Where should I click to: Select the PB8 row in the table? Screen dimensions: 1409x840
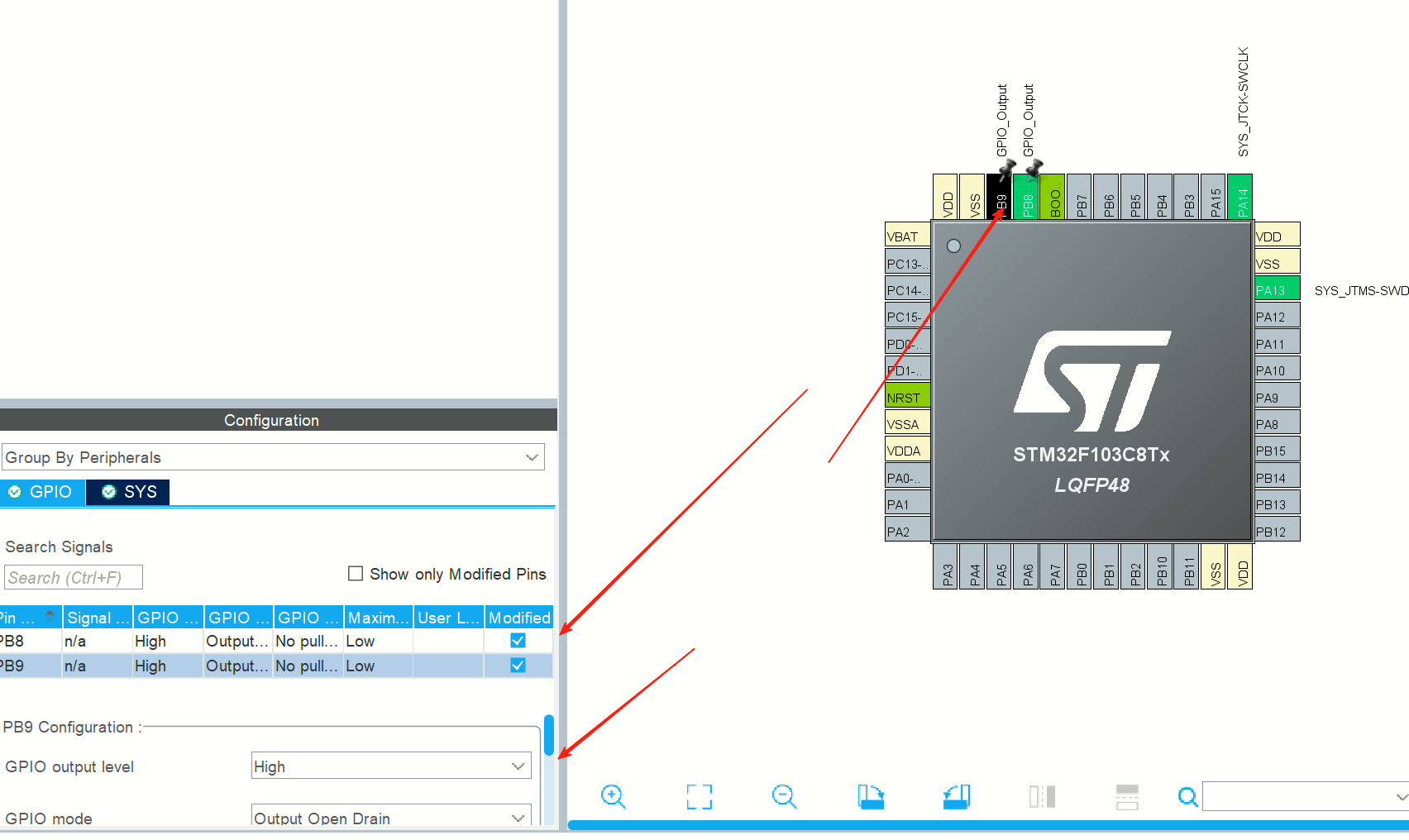click(276, 641)
